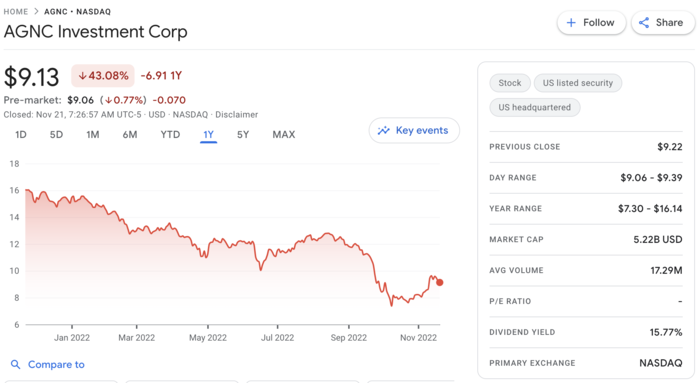This screenshot has height=383, width=700.
Task: Click the share icon next to Share
Action: (644, 23)
